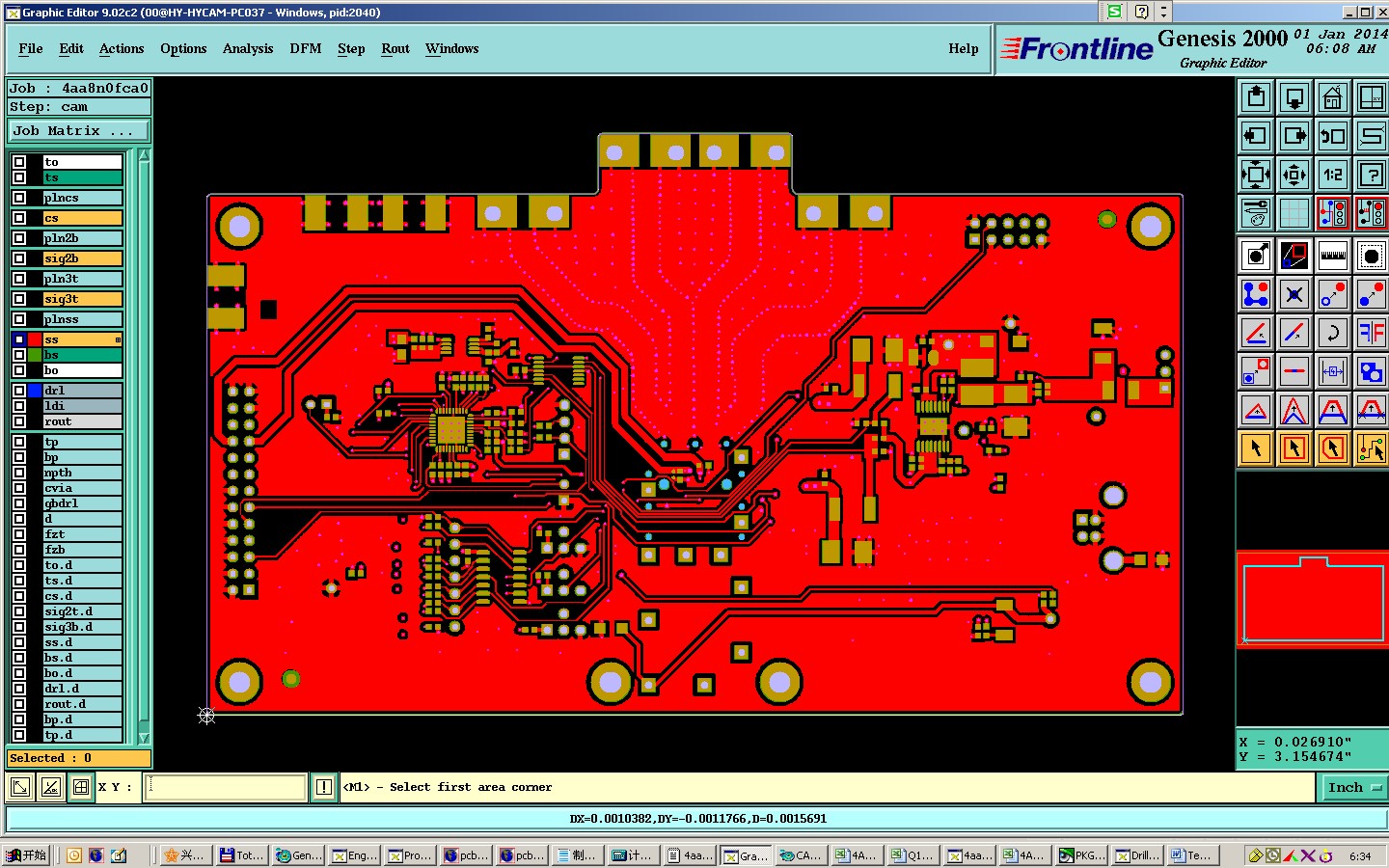Screen dimensions: 1389x868
Task: Click the Home view house icon
Action: coord(1332,97)
